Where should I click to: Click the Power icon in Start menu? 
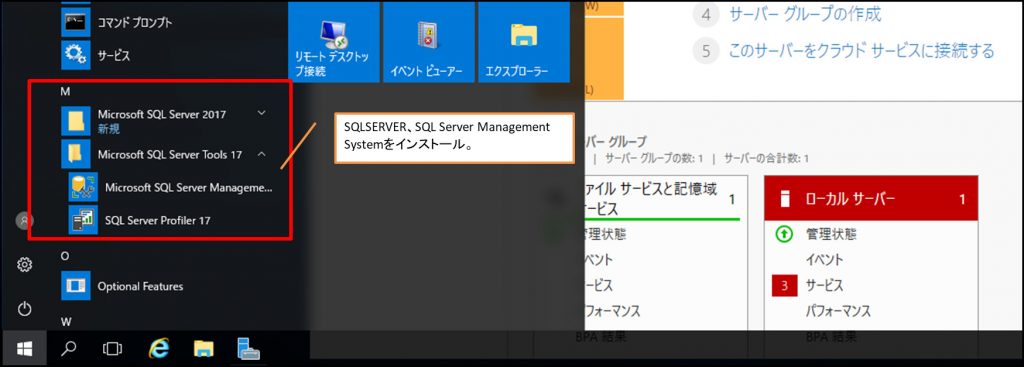24,309
